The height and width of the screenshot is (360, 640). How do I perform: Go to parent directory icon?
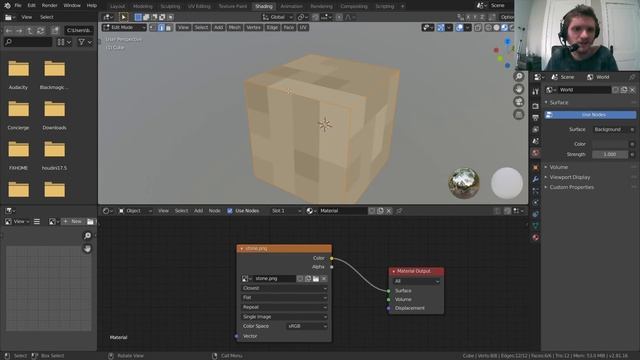click(x=30, y=31)
